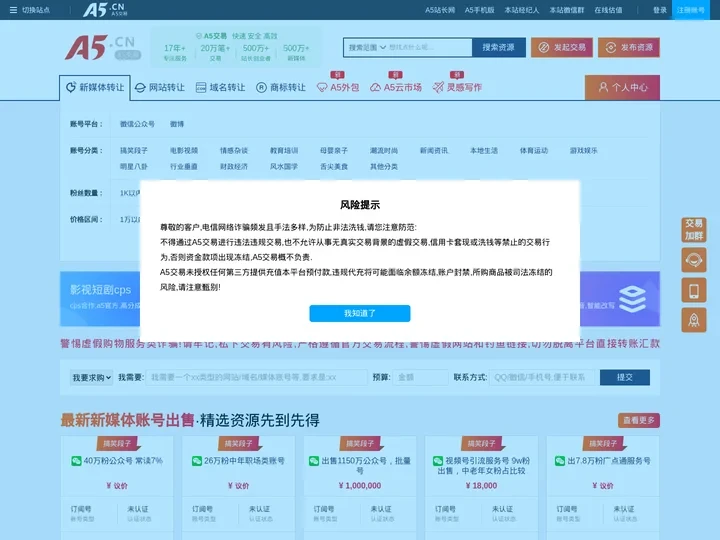Click the 搜索资源 button
Screen dimensions: 720x540
tap(498, 47)
